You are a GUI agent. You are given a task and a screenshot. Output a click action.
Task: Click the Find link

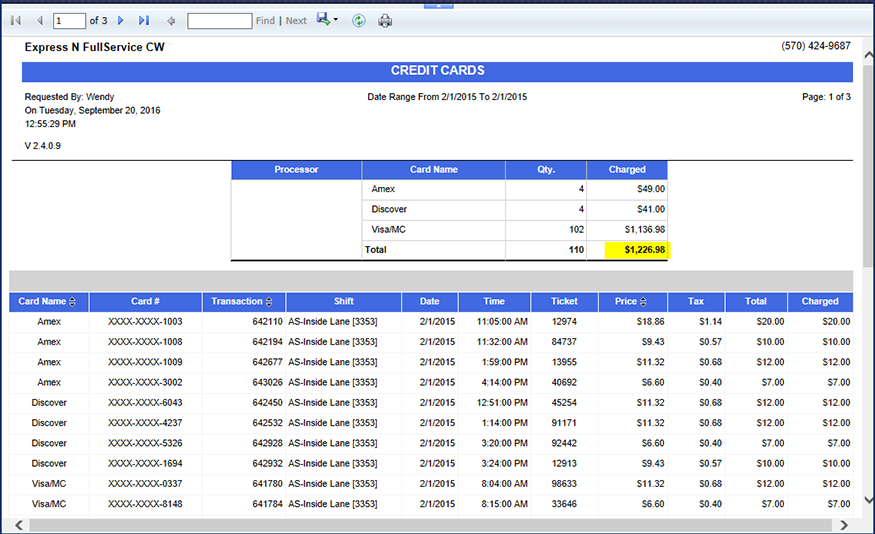pyautogui.click(x=265, y=21)
